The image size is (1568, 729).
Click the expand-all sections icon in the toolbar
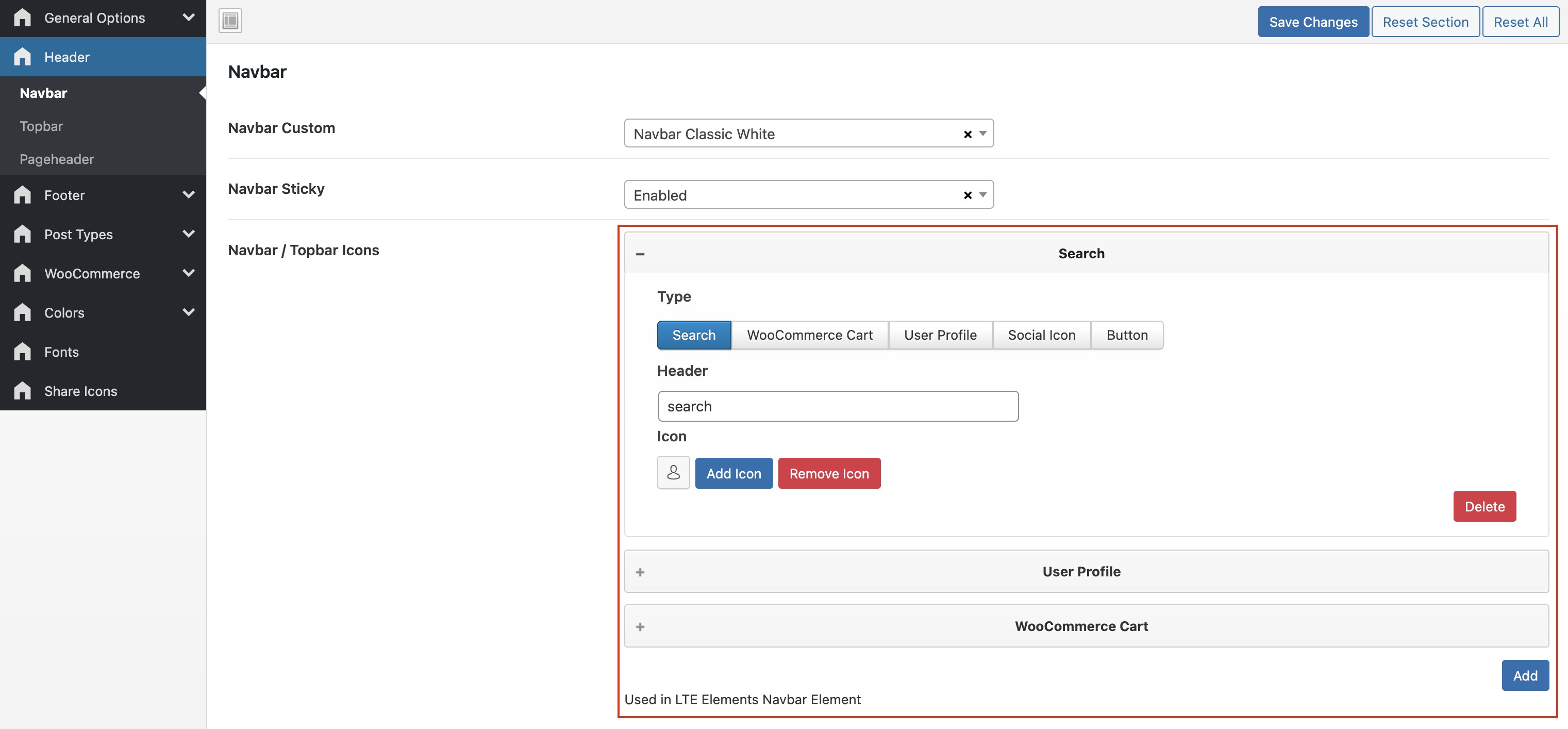pos(230,21)
